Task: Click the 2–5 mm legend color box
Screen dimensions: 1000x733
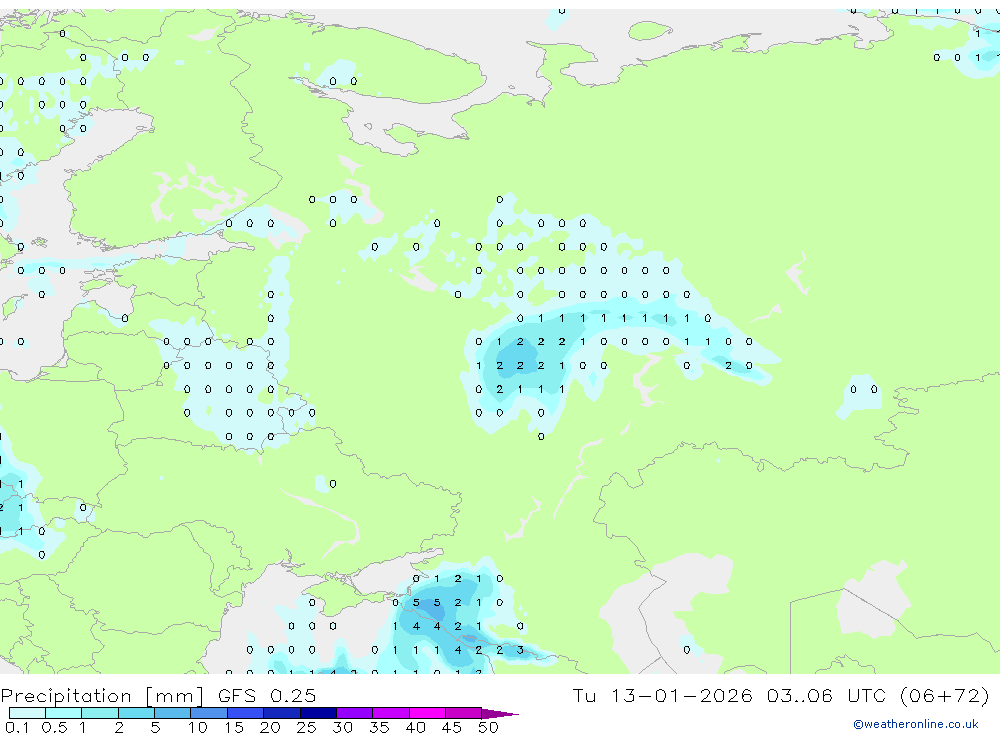Action: (x=136, y=713)
